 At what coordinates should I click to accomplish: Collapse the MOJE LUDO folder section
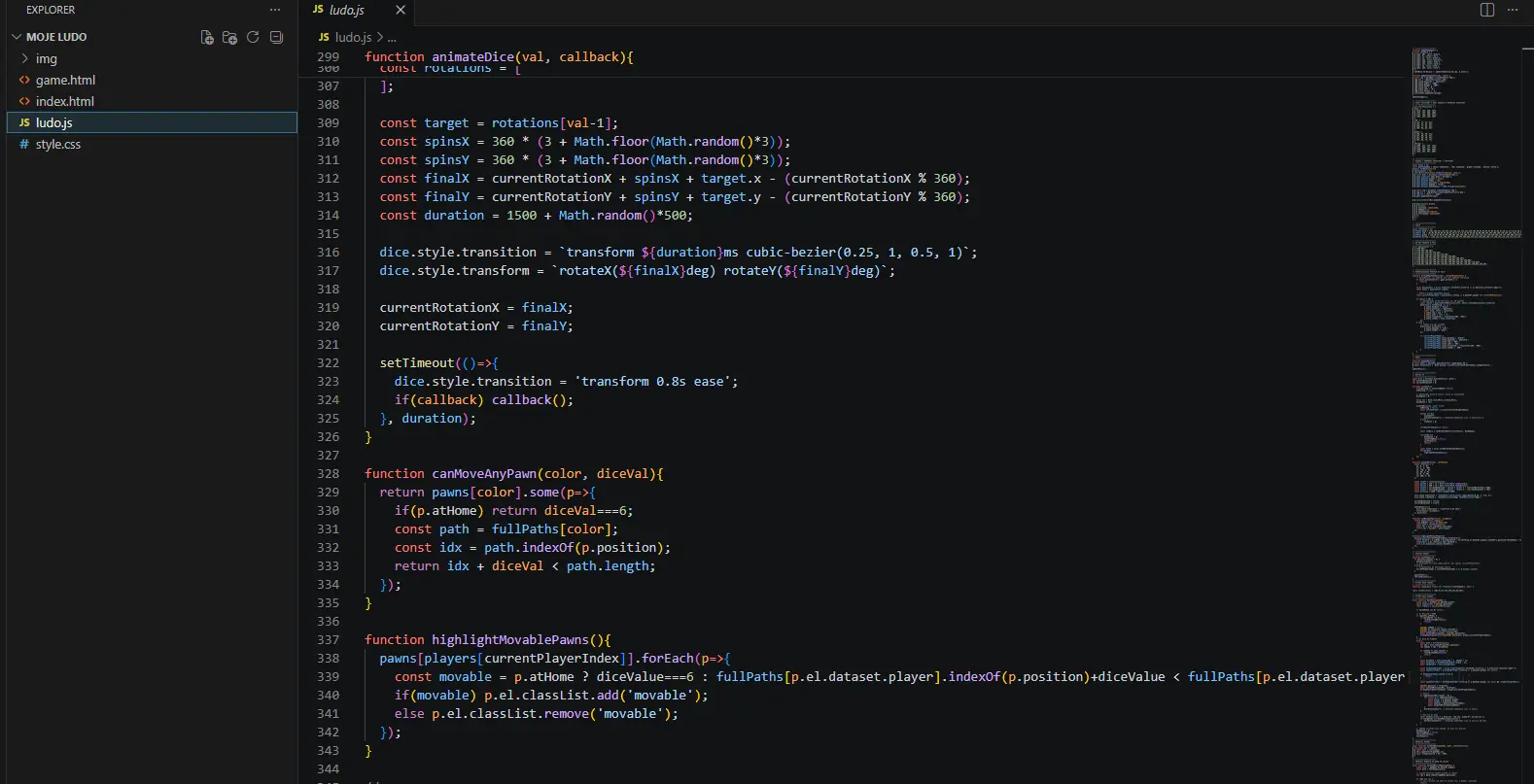click(56, 37)
